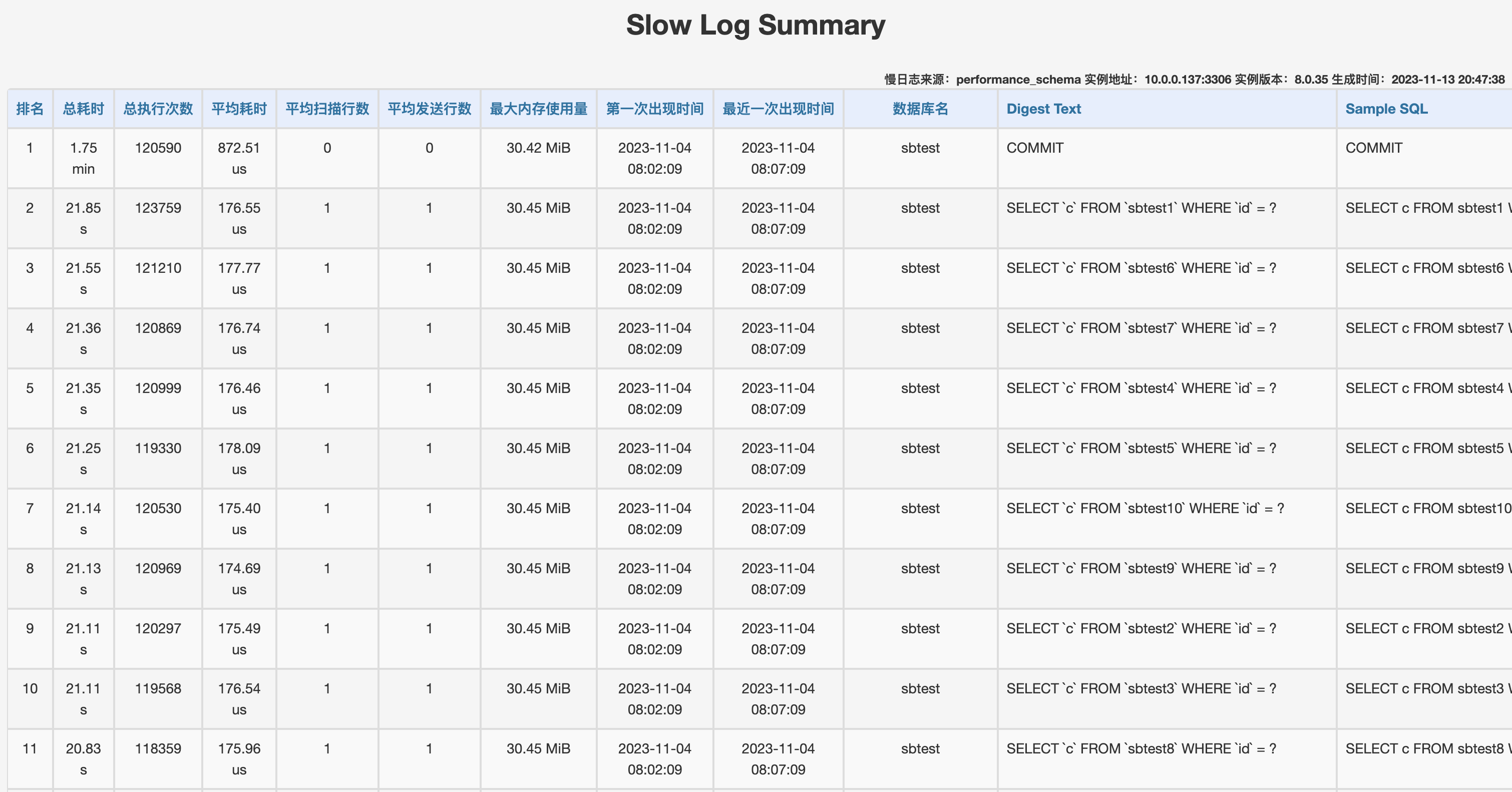Click average time 176.55 us
The width and height of the screenshot is (1512, 792).
click(x=239, y=218)
